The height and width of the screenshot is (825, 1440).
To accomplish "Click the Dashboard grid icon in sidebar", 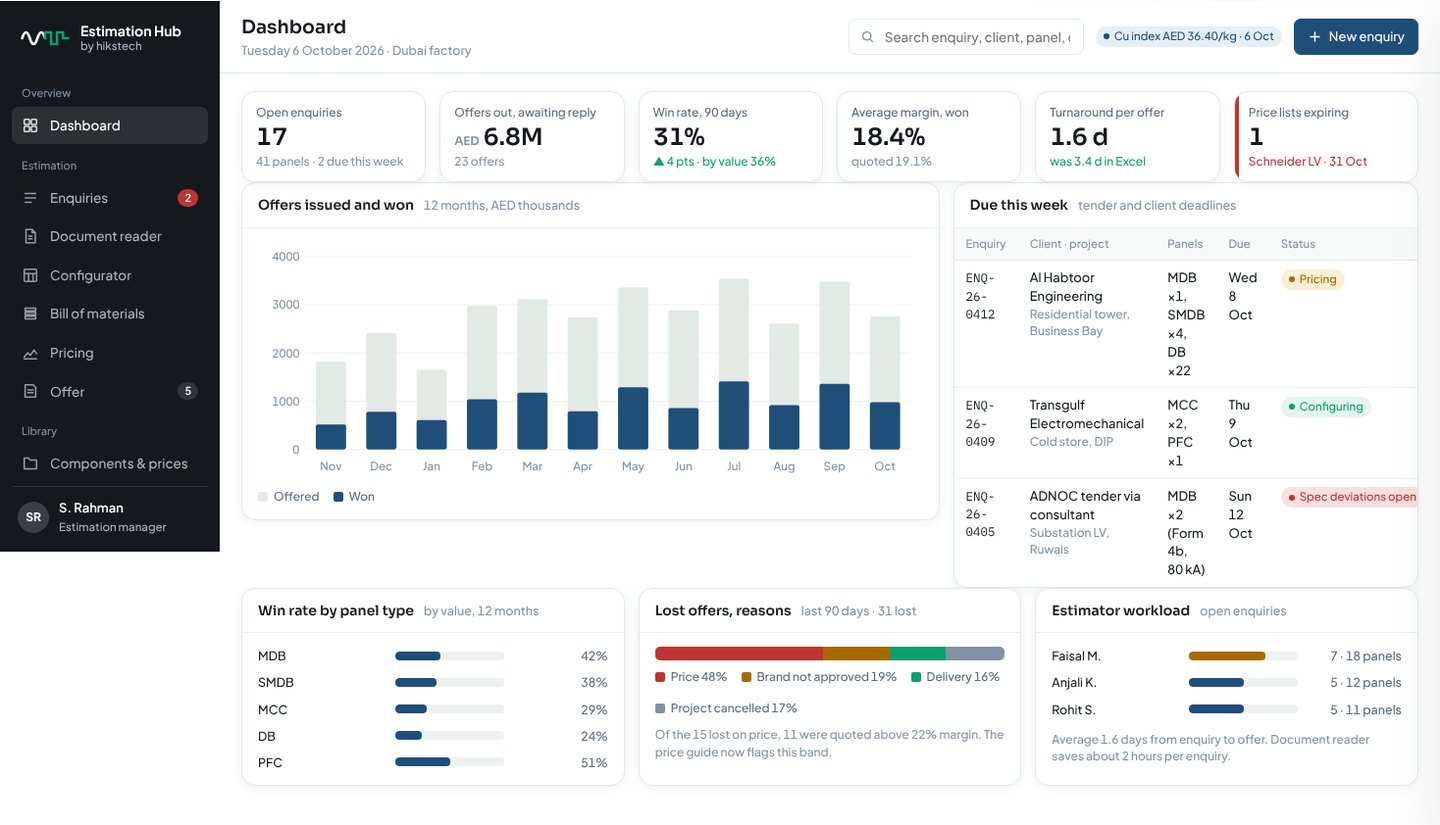I will 31,126.
